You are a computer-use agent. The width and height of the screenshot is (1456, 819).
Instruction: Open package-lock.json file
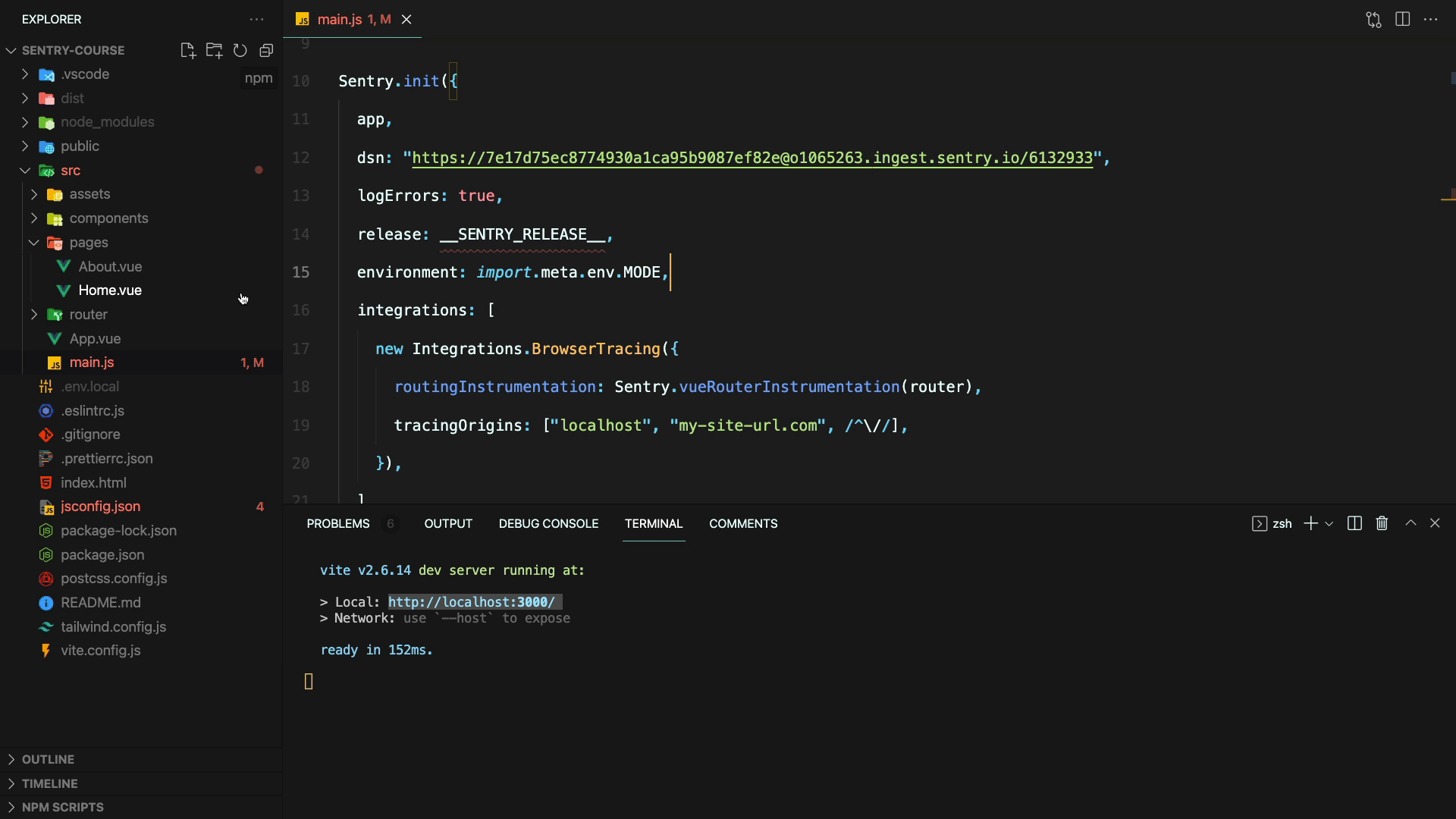(141, 531)
